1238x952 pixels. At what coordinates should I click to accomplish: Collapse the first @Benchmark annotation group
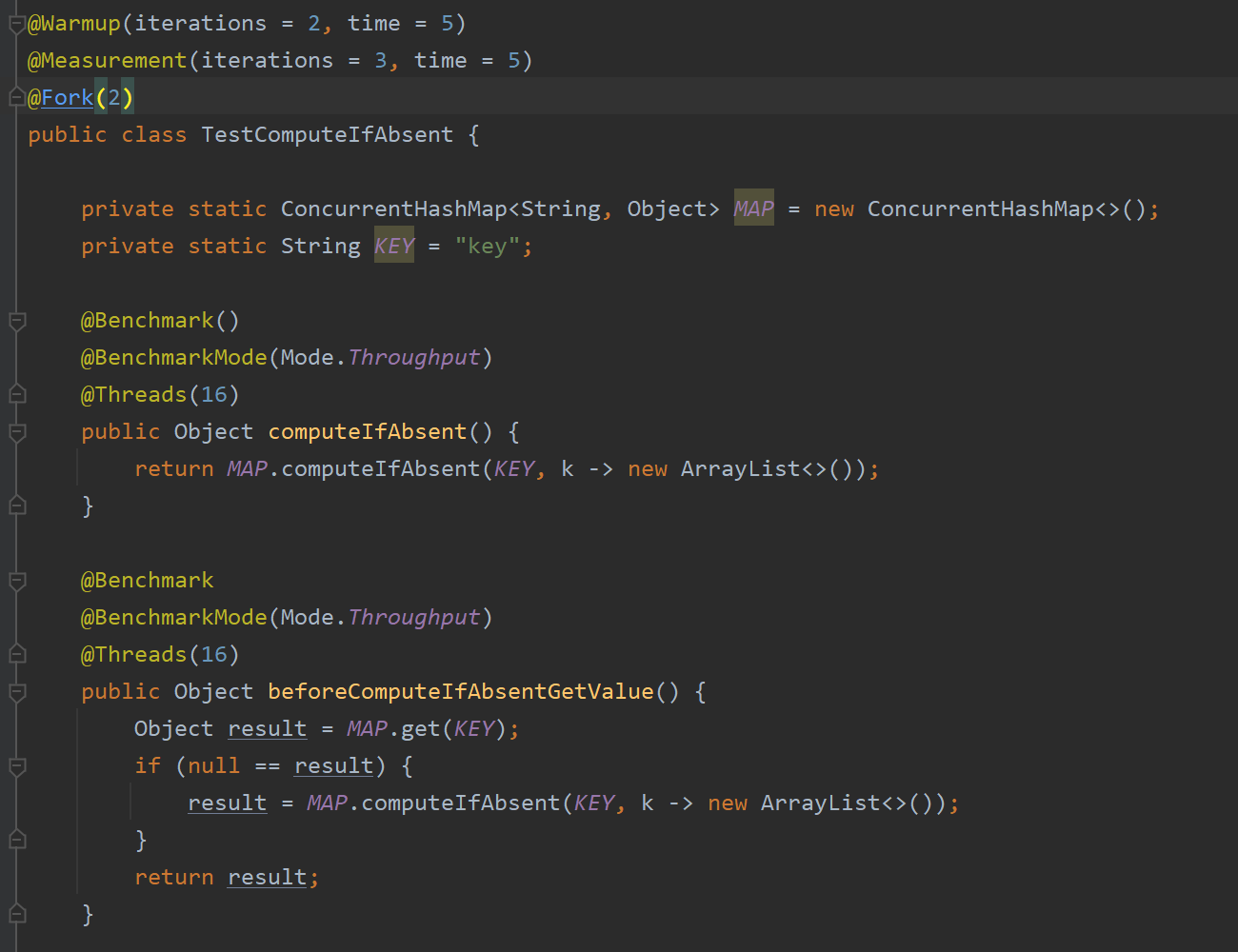pos(16,321)
